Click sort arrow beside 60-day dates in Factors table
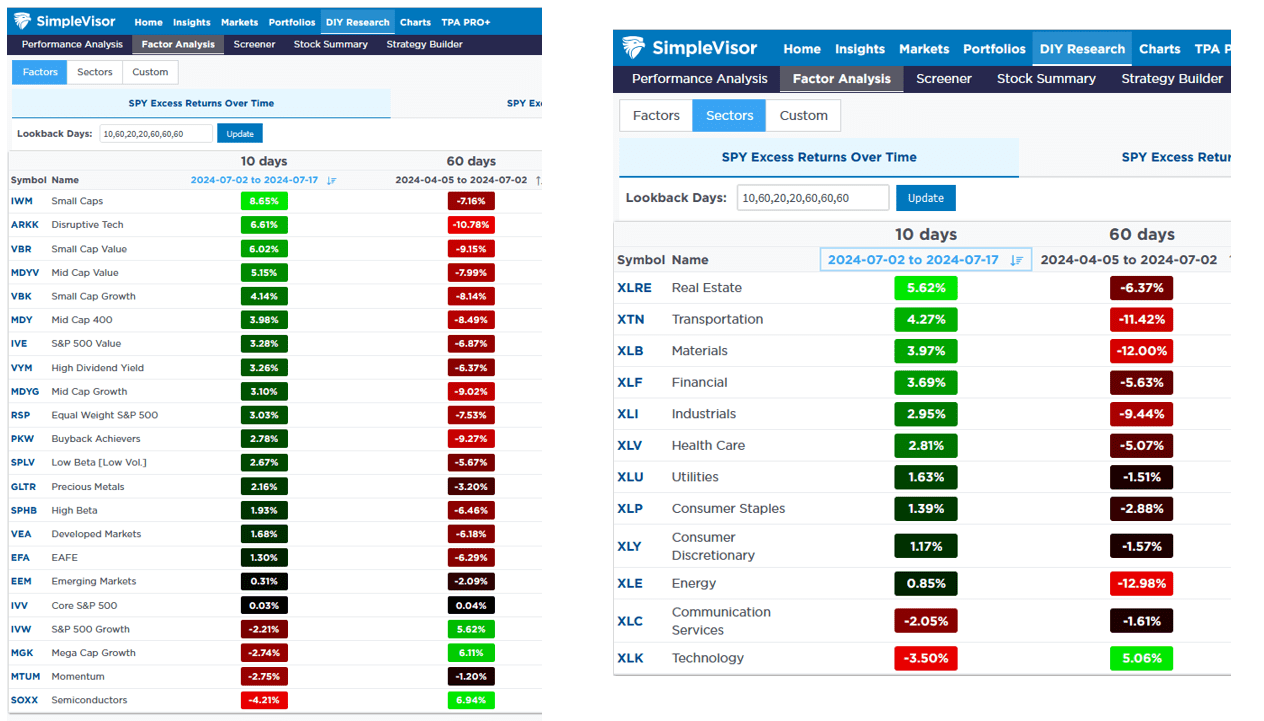1264x721 pixels. click(x=538, y=181)
